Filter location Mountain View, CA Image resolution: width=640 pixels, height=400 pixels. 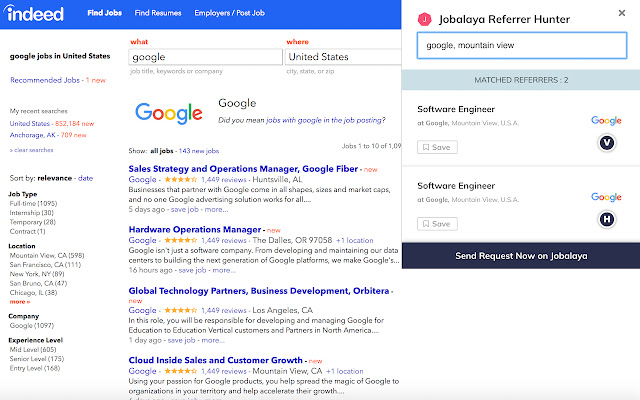pyautogui.click(x=47, y=256)
